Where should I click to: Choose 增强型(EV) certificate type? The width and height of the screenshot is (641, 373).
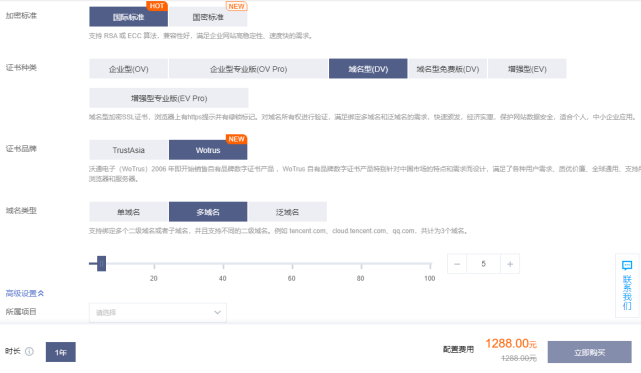[x=527, y=69]
